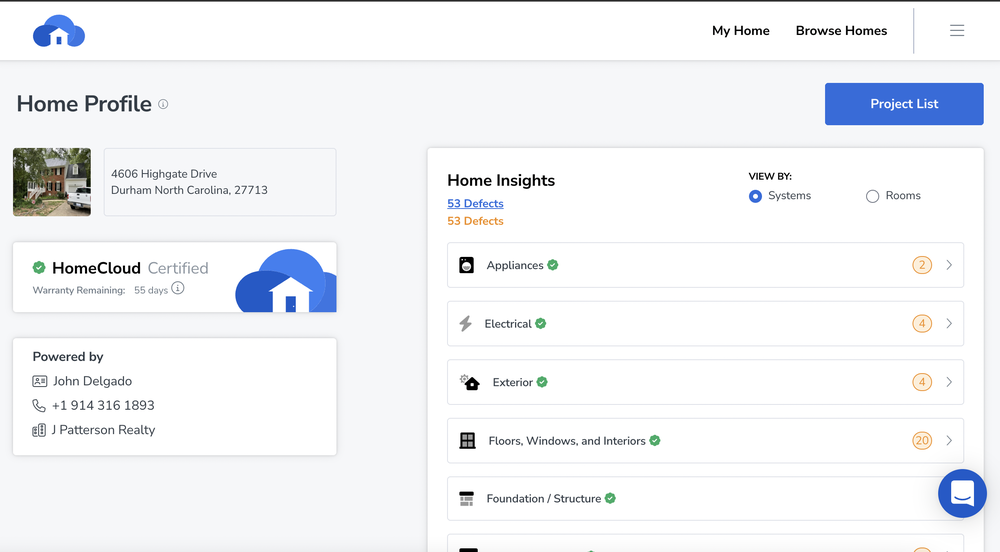The height and width of the screenshot is (552, 1000).
Task: Expand the Appliances row chevron
Action: tap(949, 265)
